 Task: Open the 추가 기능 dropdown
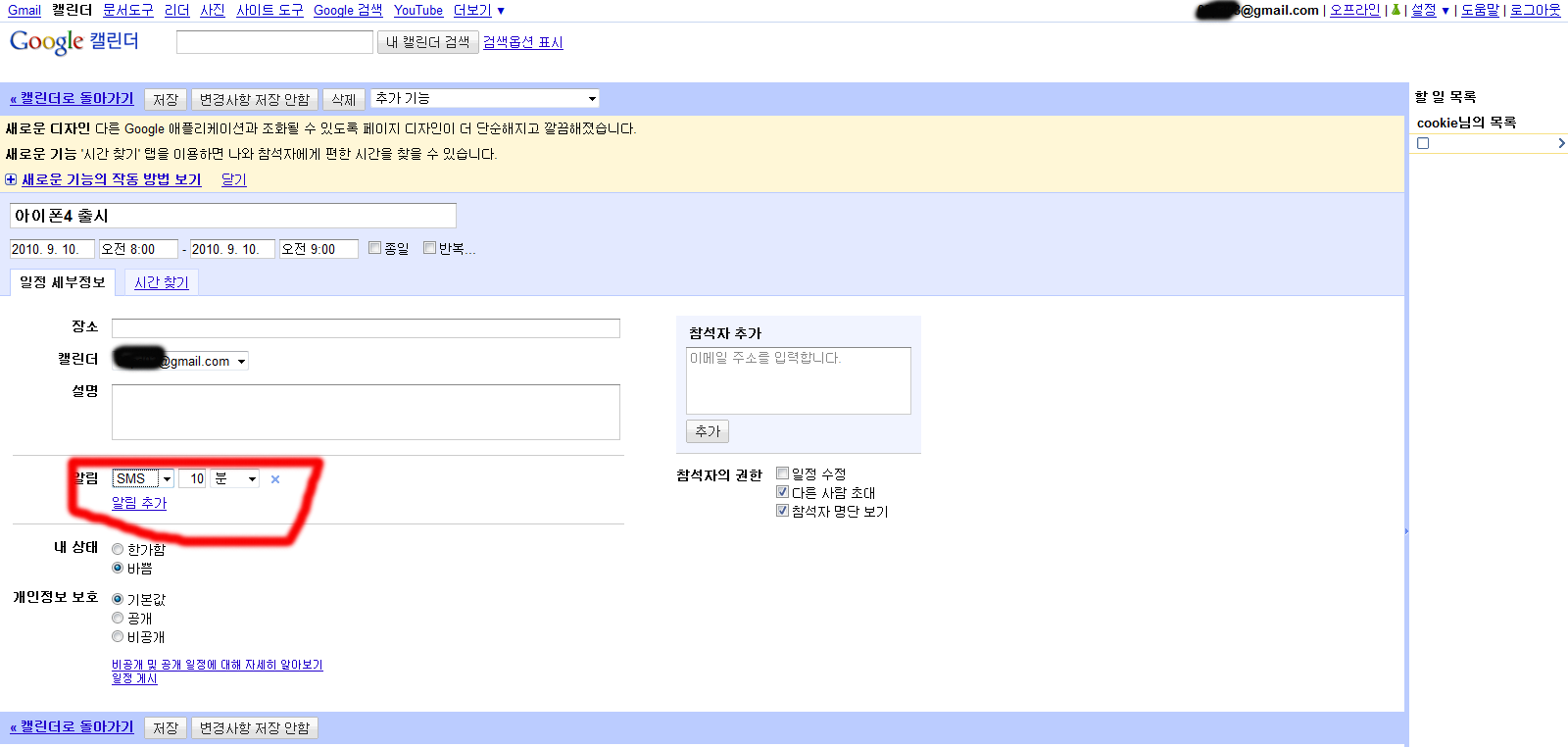(485, 98)
